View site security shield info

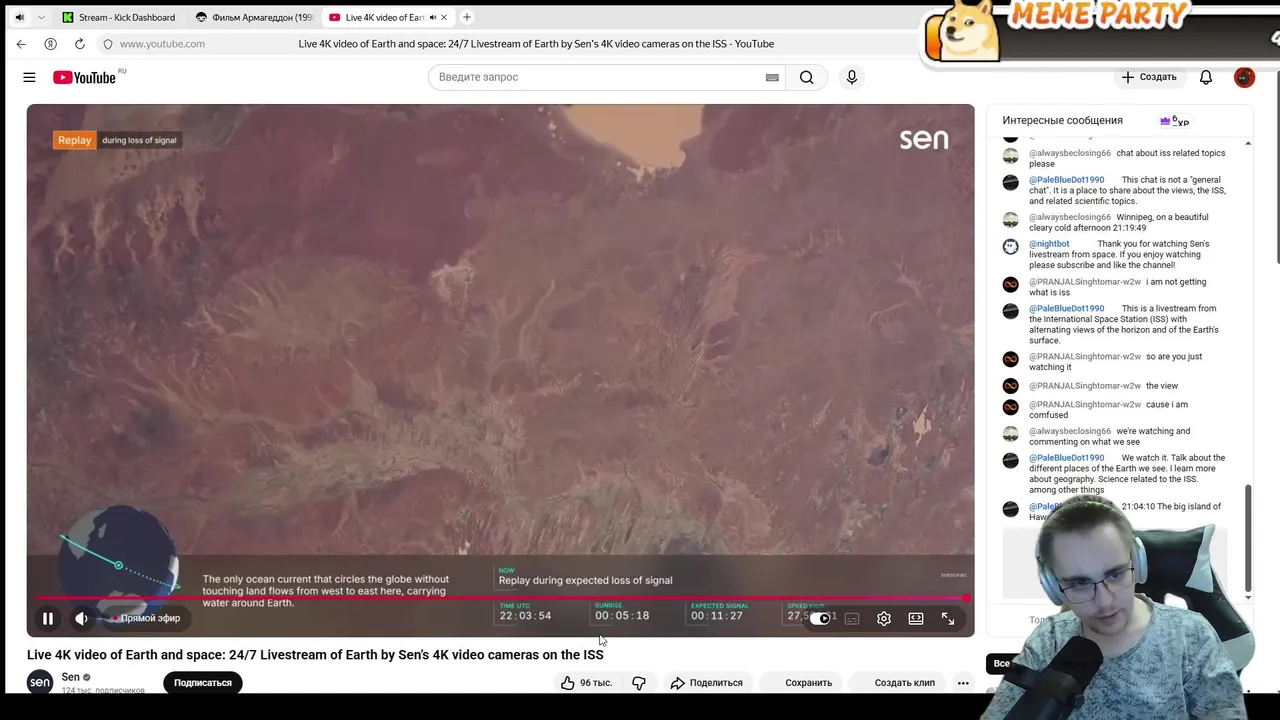[108, 44]
